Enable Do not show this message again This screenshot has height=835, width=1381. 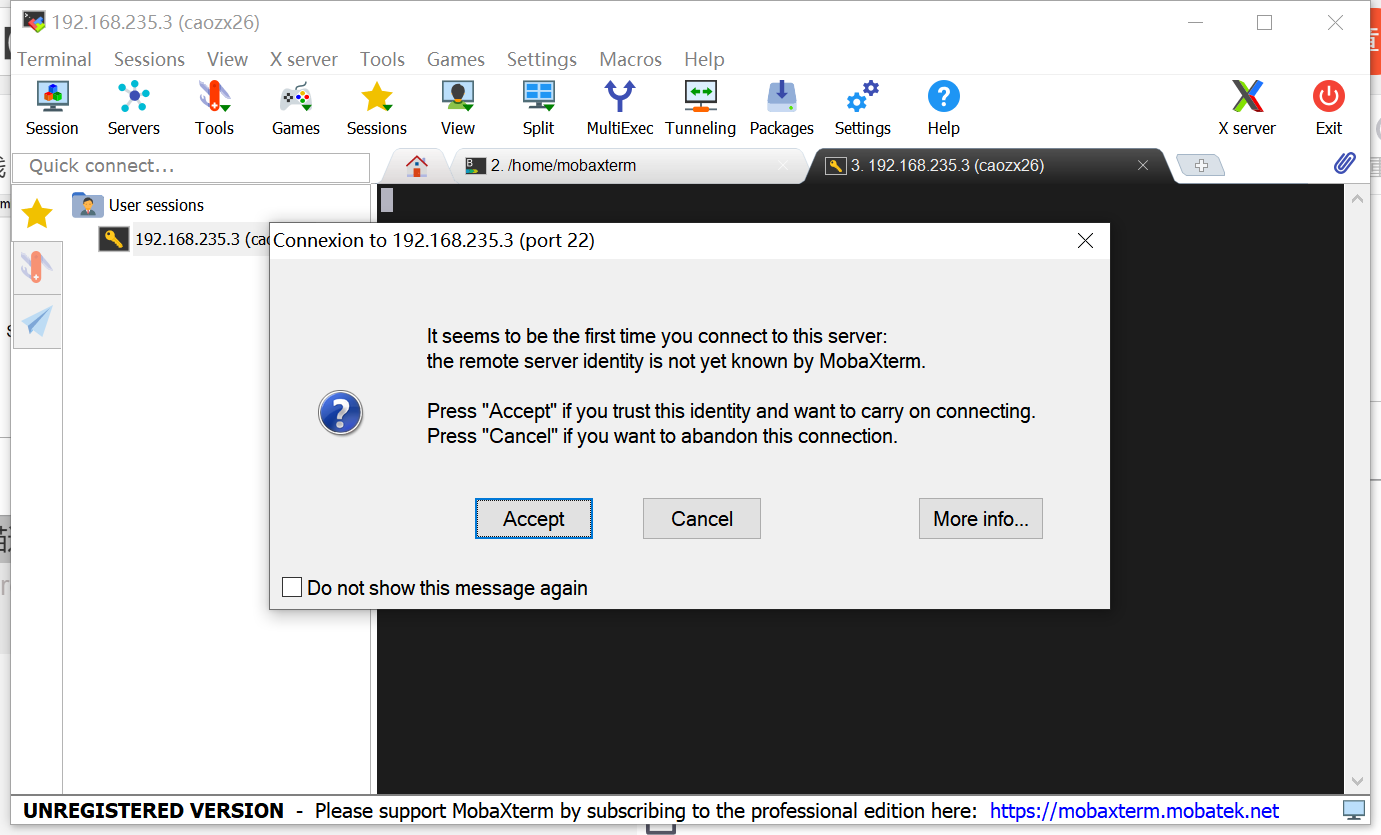(292, 587)
